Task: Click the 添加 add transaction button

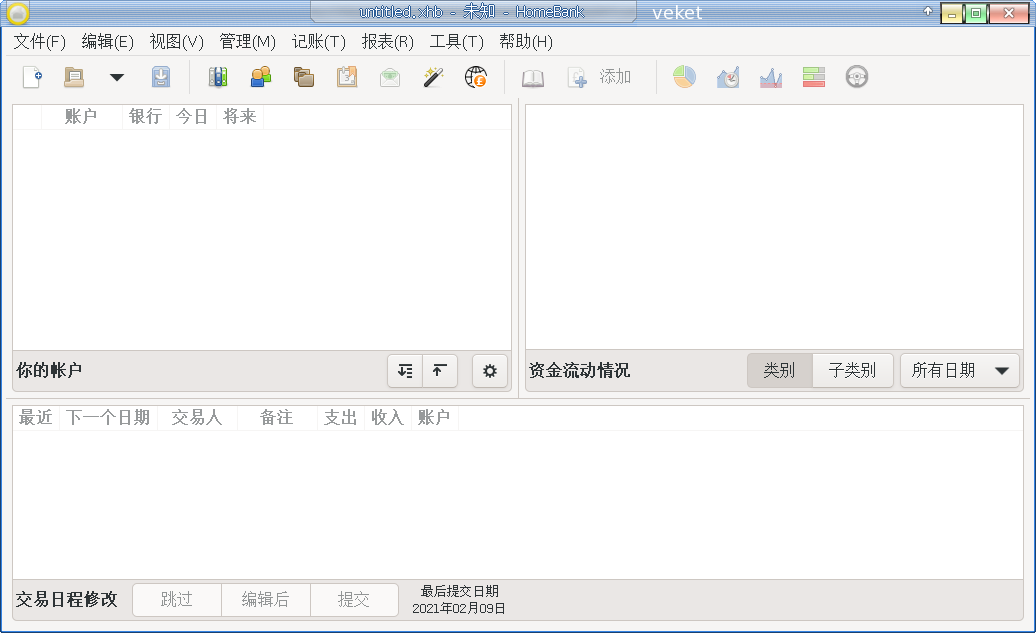Action: [x=599, y=77]
